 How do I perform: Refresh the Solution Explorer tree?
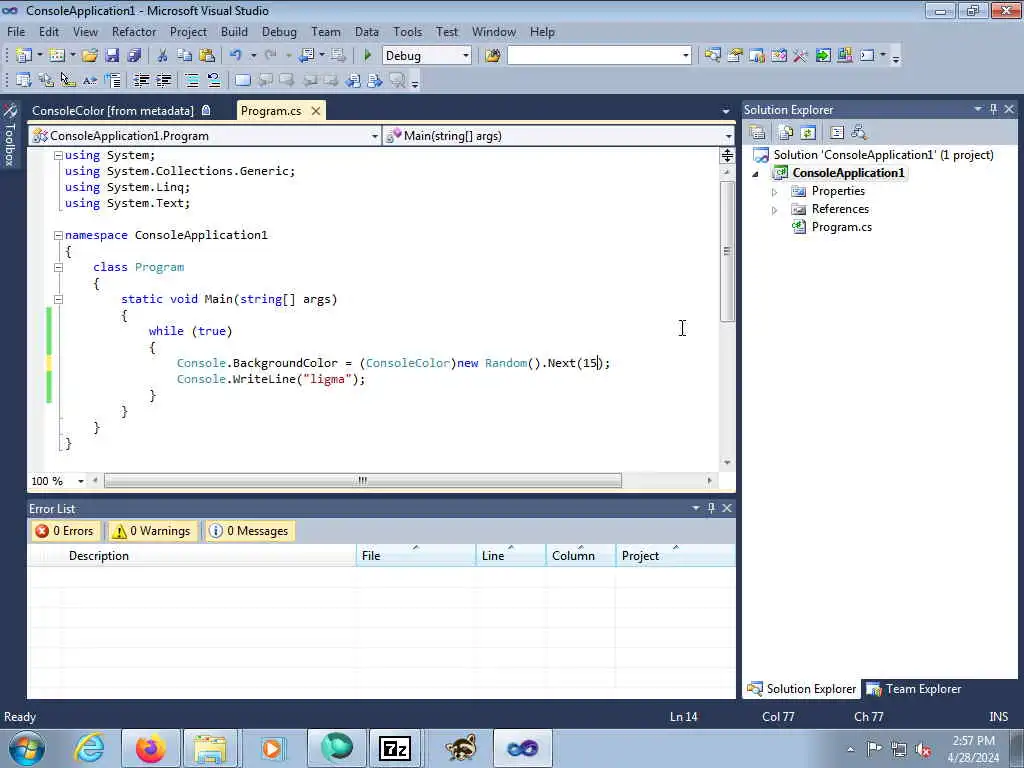[x=808, y=133]
